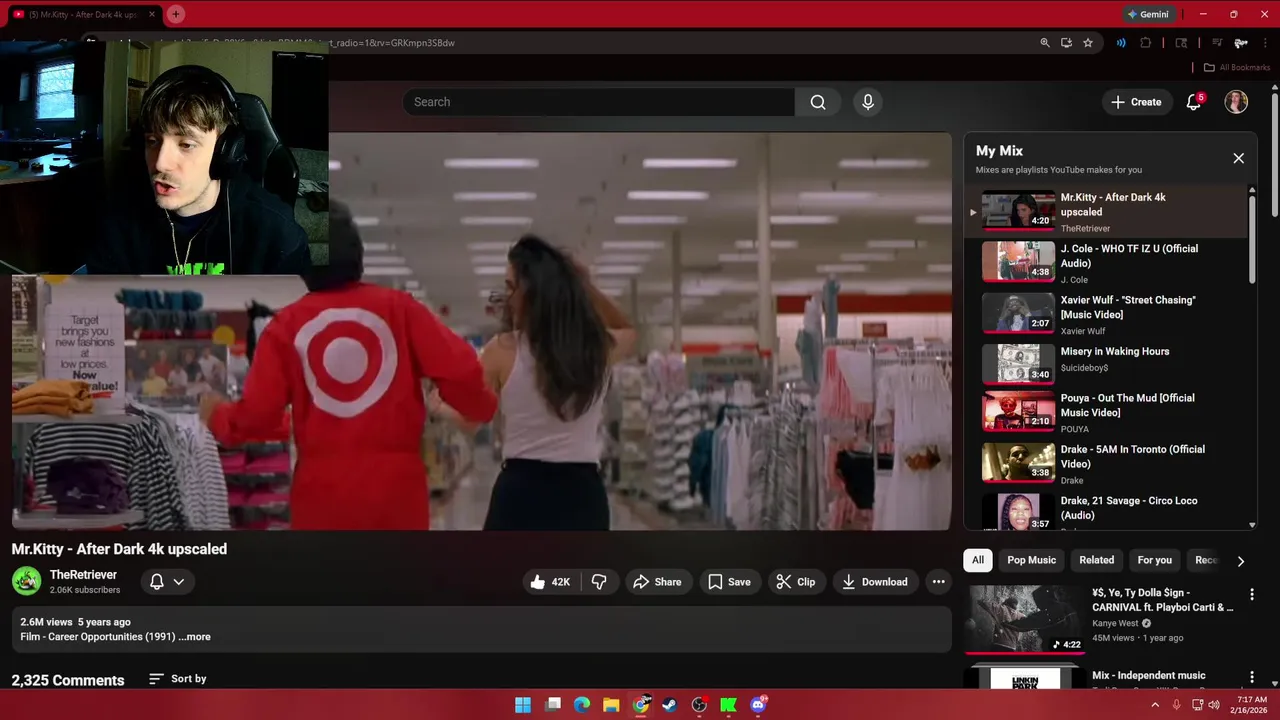Open a new browser tab
The height and width of the screenshot is (720, 1280).
pyautogui.click(x=176, y=14)
